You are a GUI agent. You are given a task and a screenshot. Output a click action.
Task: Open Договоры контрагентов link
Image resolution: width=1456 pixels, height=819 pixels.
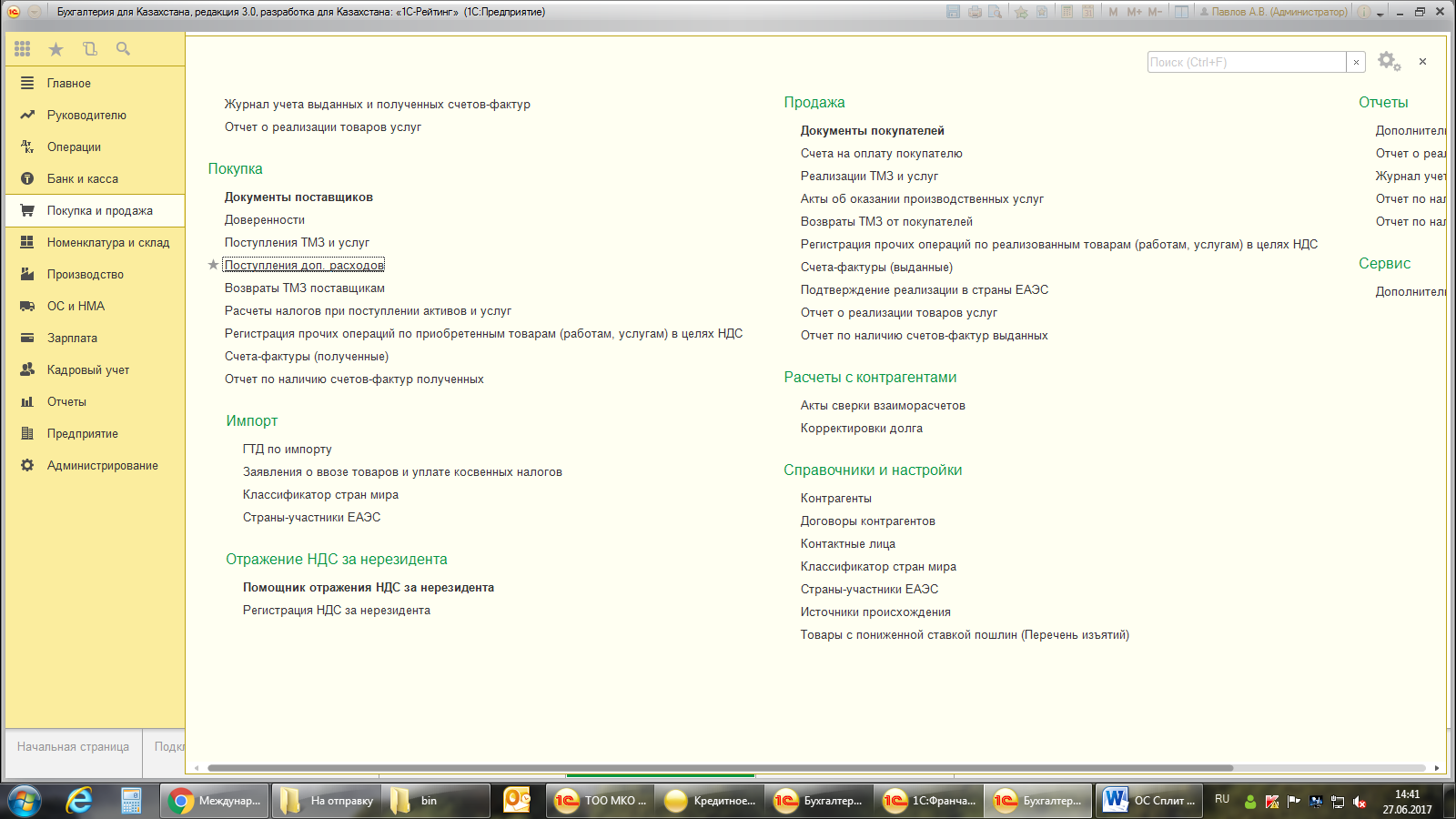pos(868,521)
